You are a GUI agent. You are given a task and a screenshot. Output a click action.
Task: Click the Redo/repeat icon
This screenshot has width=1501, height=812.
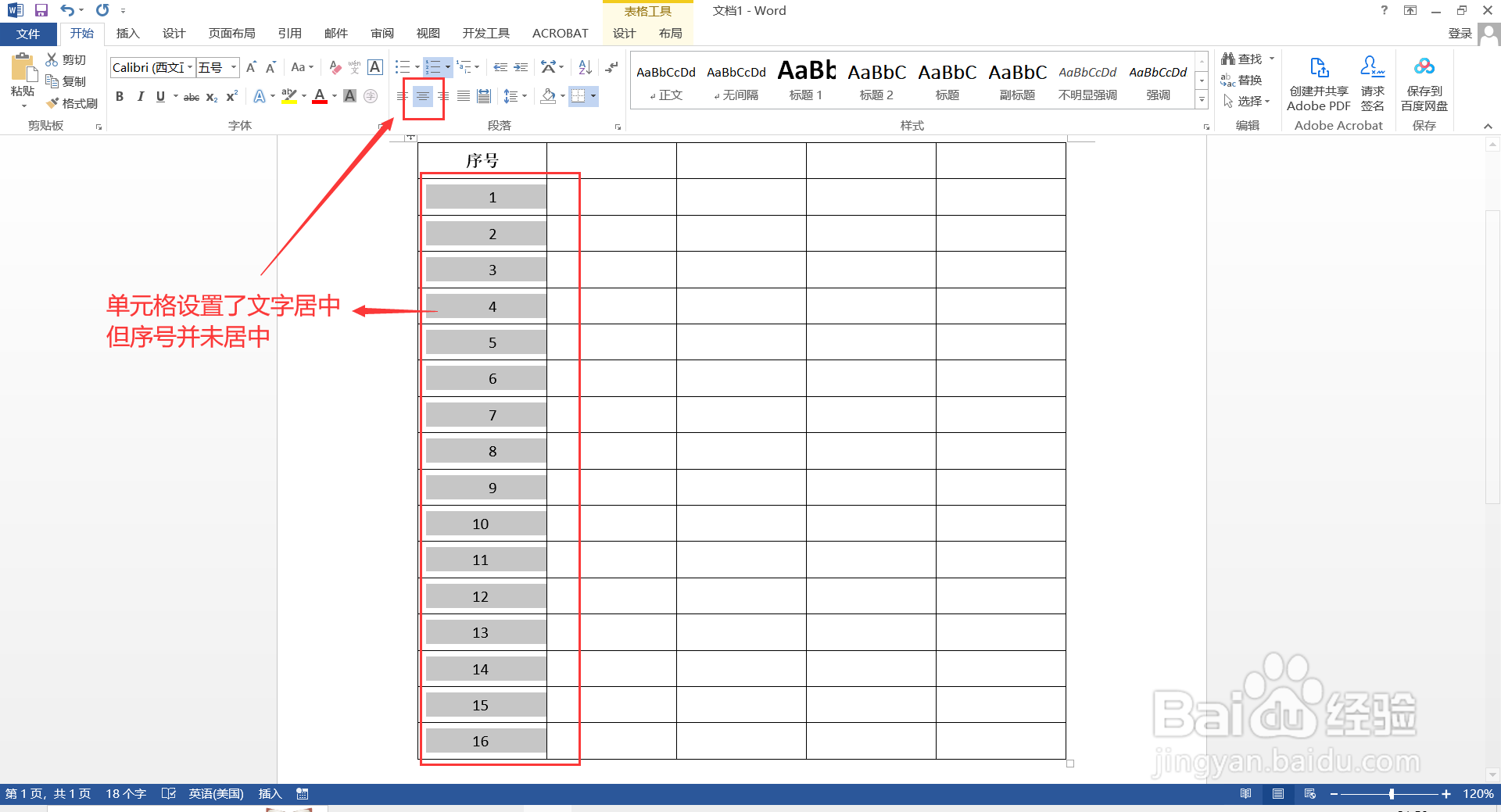102,10
